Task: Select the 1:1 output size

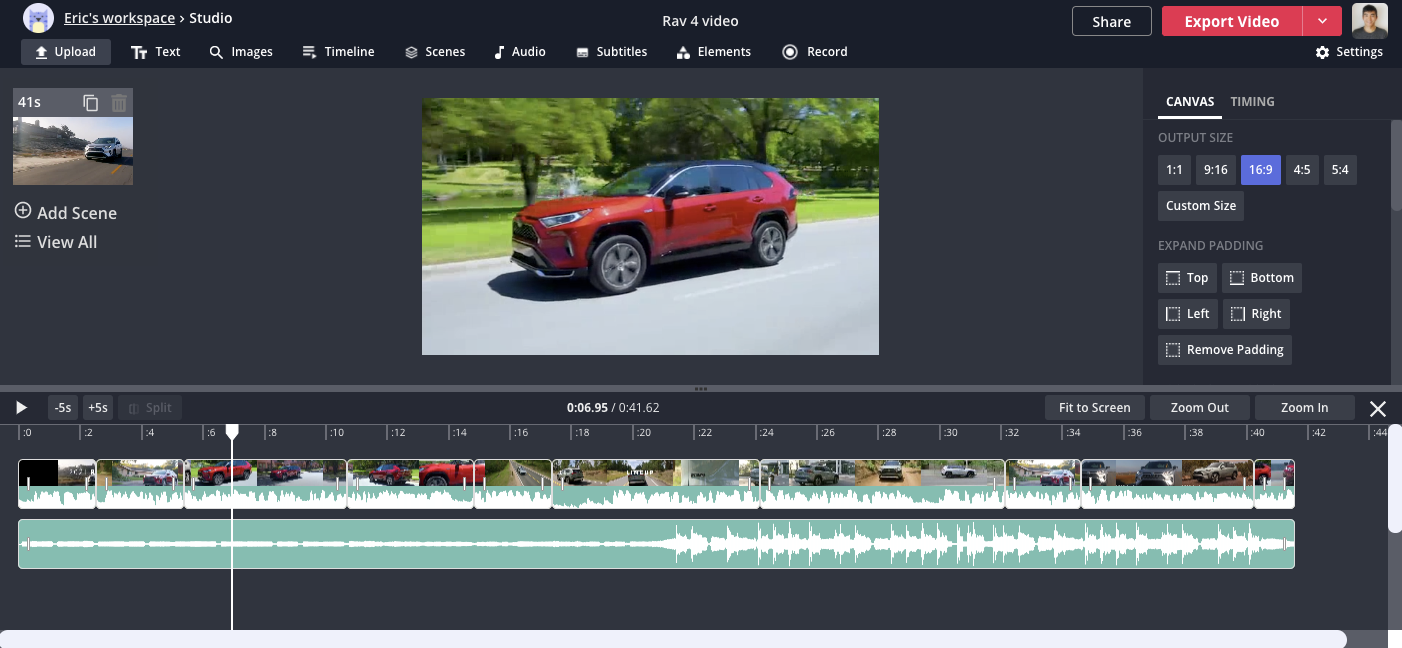Action: pyautogui.click(x=1174, y=170)
